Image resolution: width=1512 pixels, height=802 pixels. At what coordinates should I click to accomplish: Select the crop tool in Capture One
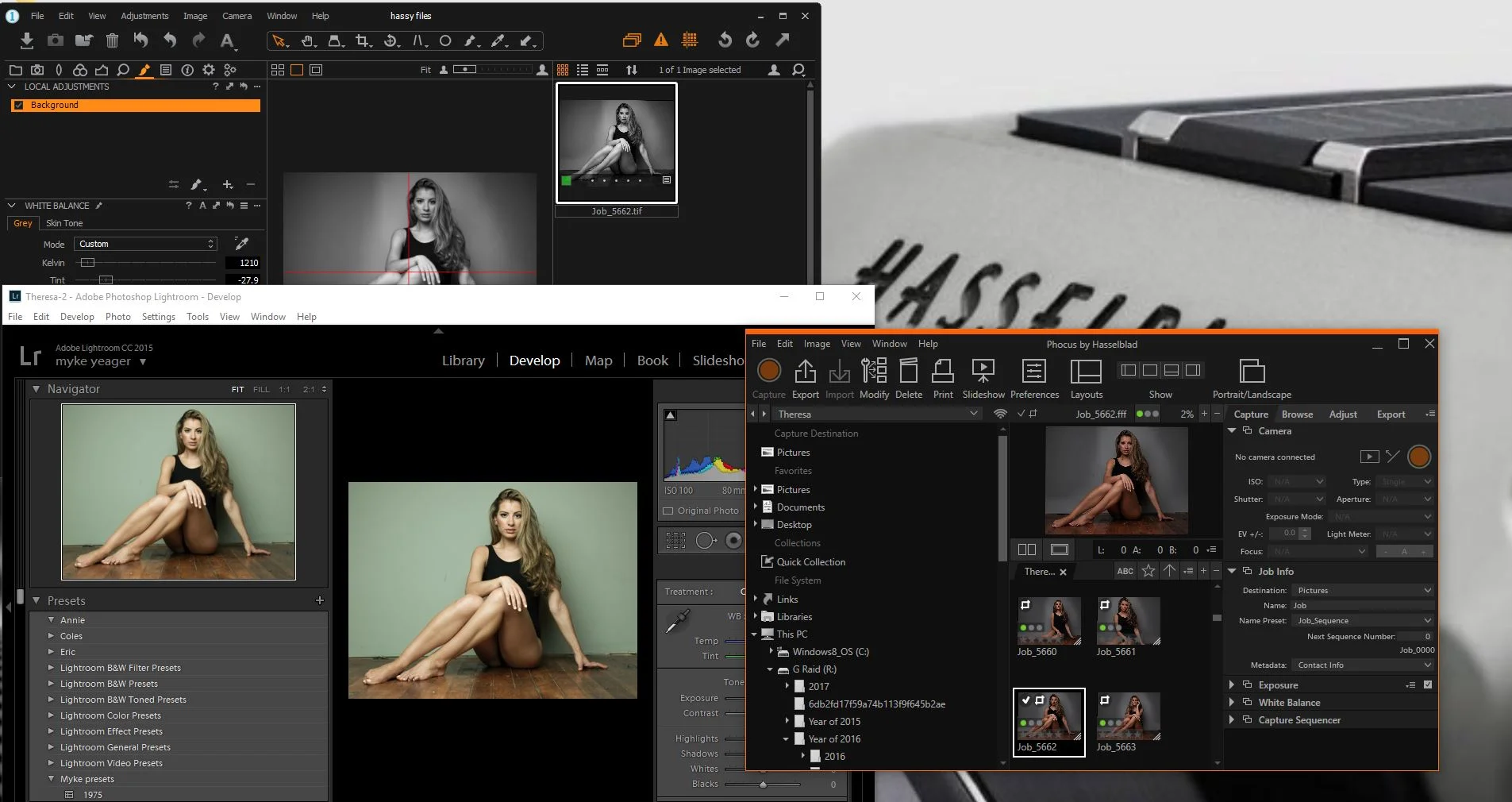pos(363,40)
